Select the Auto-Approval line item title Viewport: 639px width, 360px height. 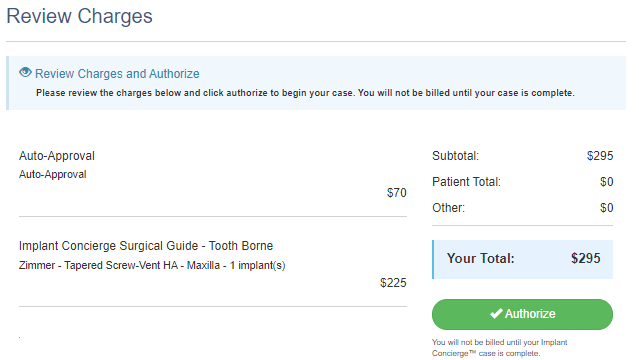point(57,156)
